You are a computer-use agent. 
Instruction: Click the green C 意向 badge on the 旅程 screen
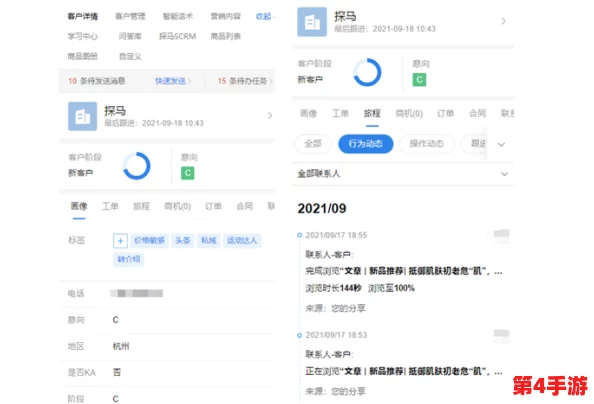[x=419, y=80]
